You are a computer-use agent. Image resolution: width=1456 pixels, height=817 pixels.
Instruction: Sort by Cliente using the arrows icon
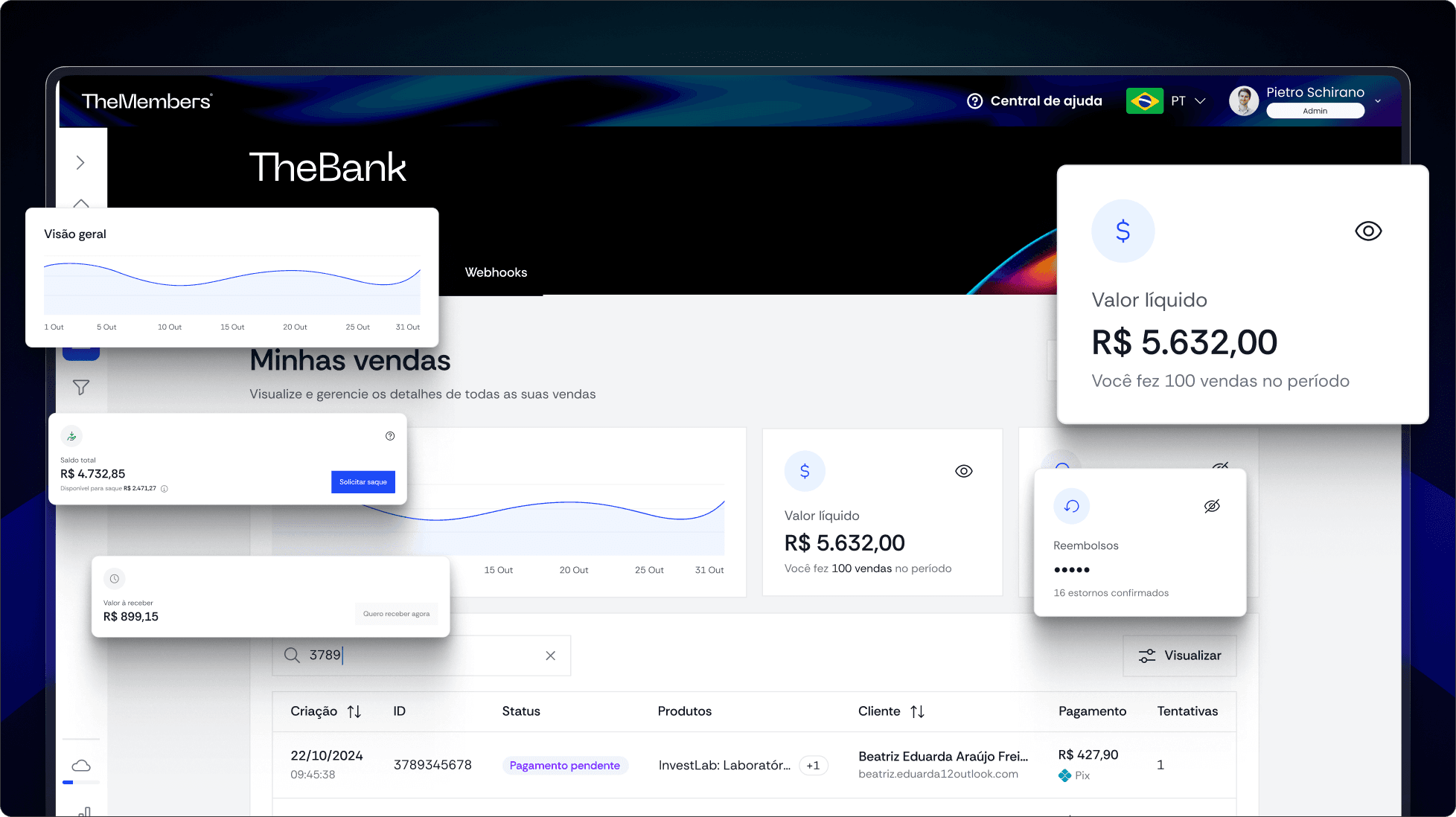point(918,712)
